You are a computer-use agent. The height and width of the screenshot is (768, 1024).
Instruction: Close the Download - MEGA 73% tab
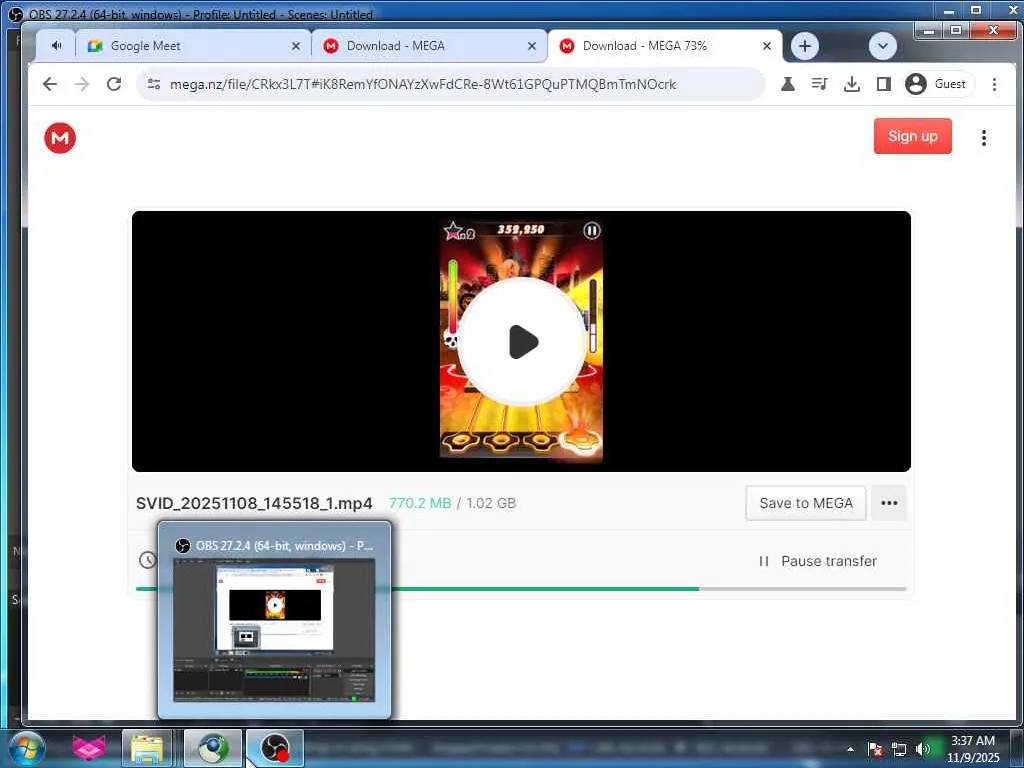pyautogui.click(x=767, y=46)
